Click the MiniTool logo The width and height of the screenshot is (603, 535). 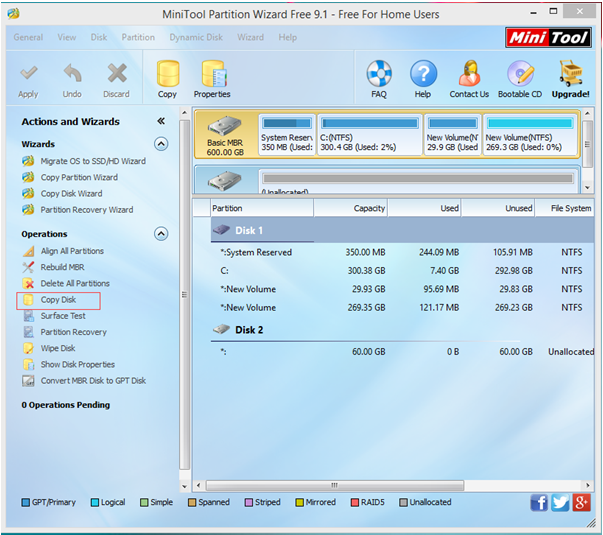[x=548, y=38]
